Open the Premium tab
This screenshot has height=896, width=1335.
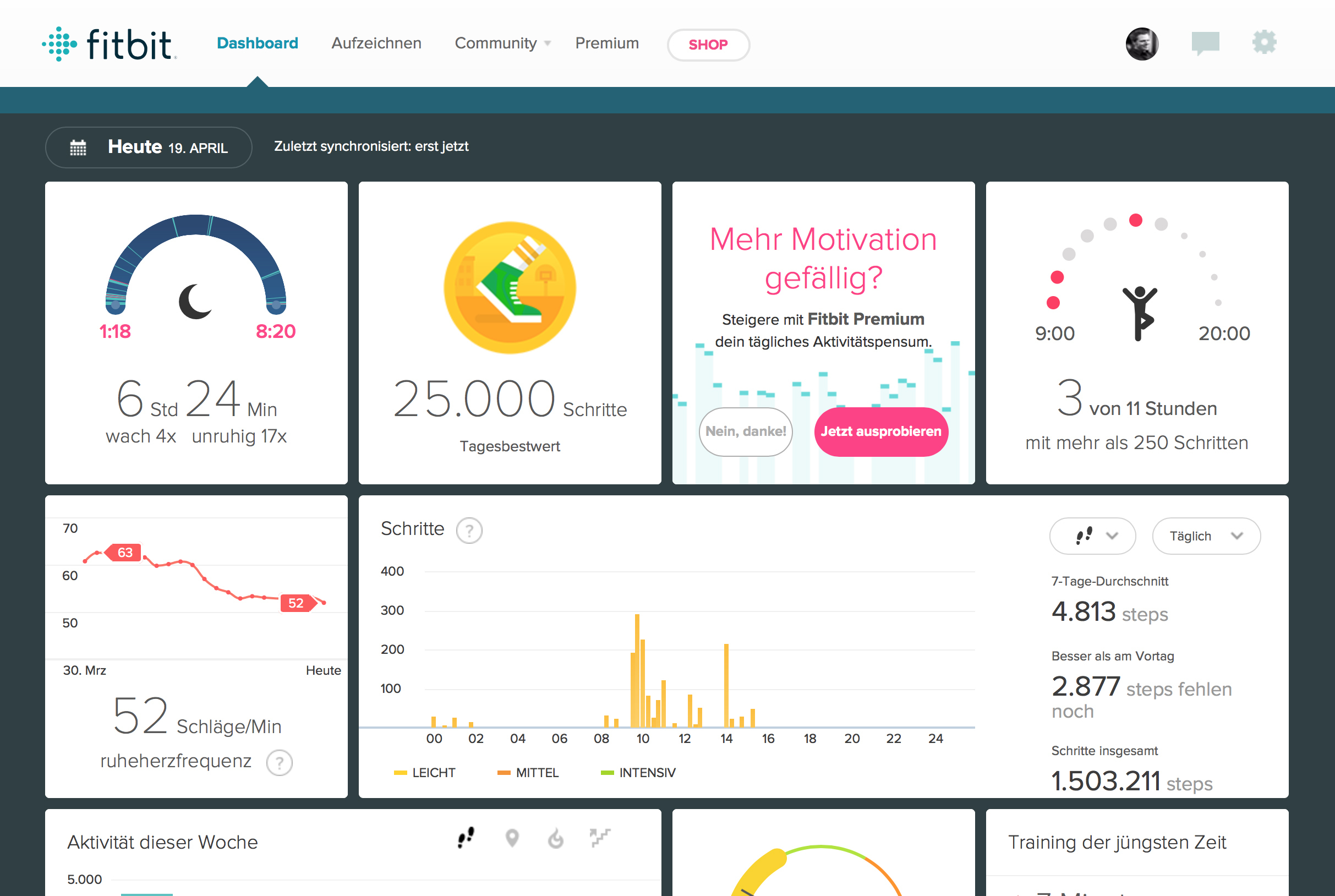(x=606, y=43)
